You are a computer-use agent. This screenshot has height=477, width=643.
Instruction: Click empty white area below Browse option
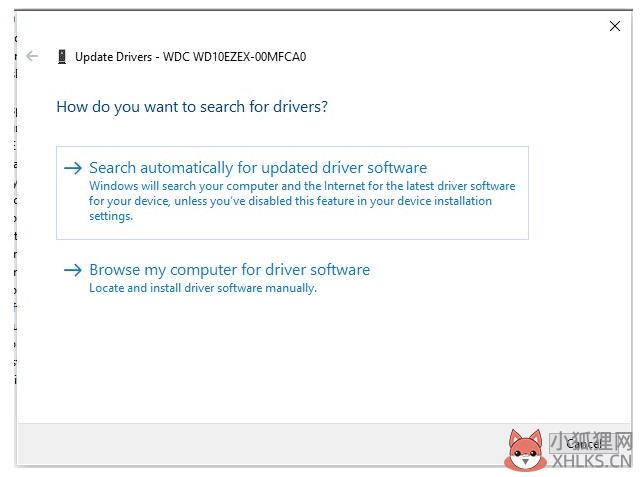click(x=300, y=360)
